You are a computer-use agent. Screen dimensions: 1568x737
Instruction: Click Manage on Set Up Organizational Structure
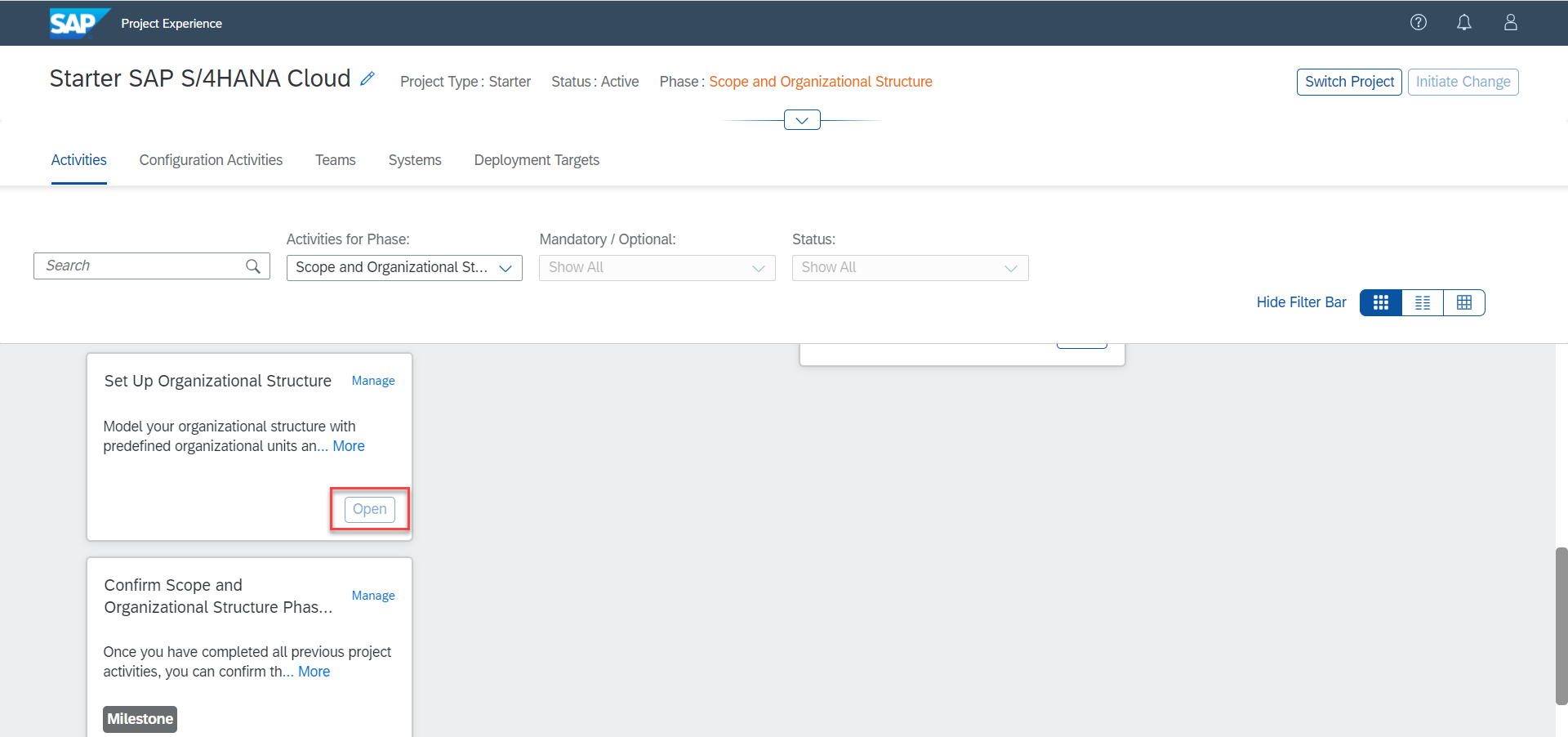pos(373,381)
